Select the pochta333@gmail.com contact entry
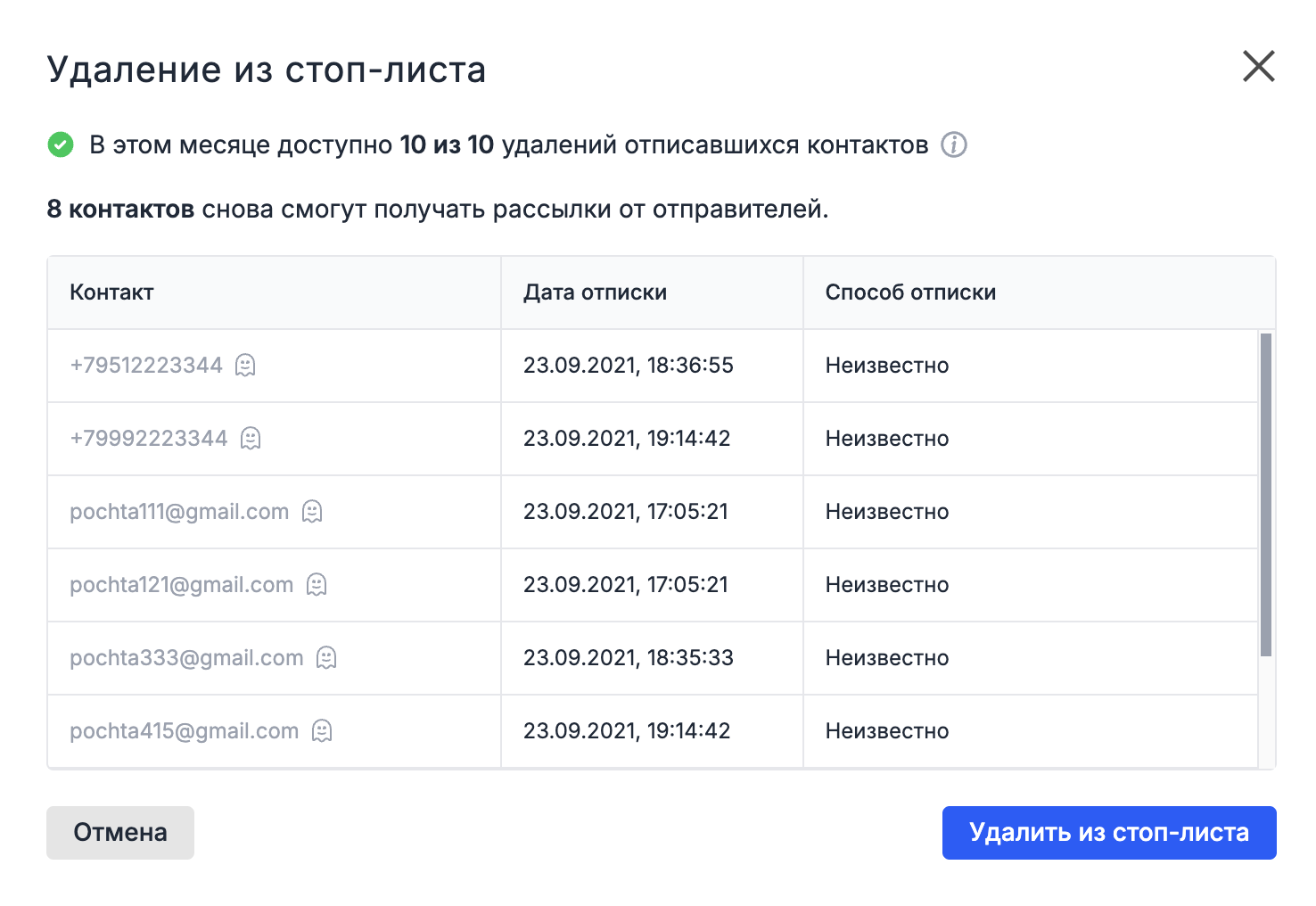 [x=186, y=657]
